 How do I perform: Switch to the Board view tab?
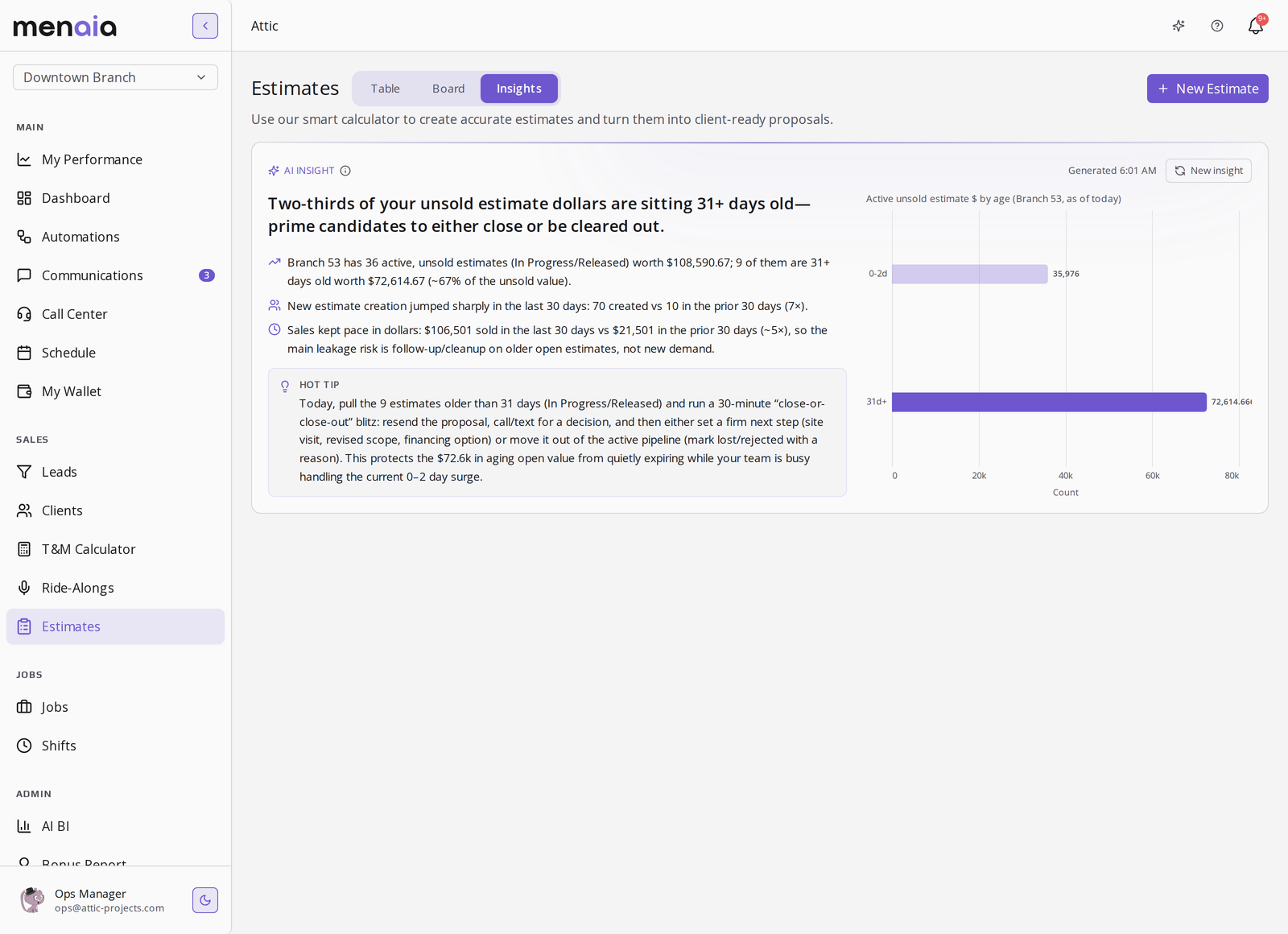tap(448, 89)
